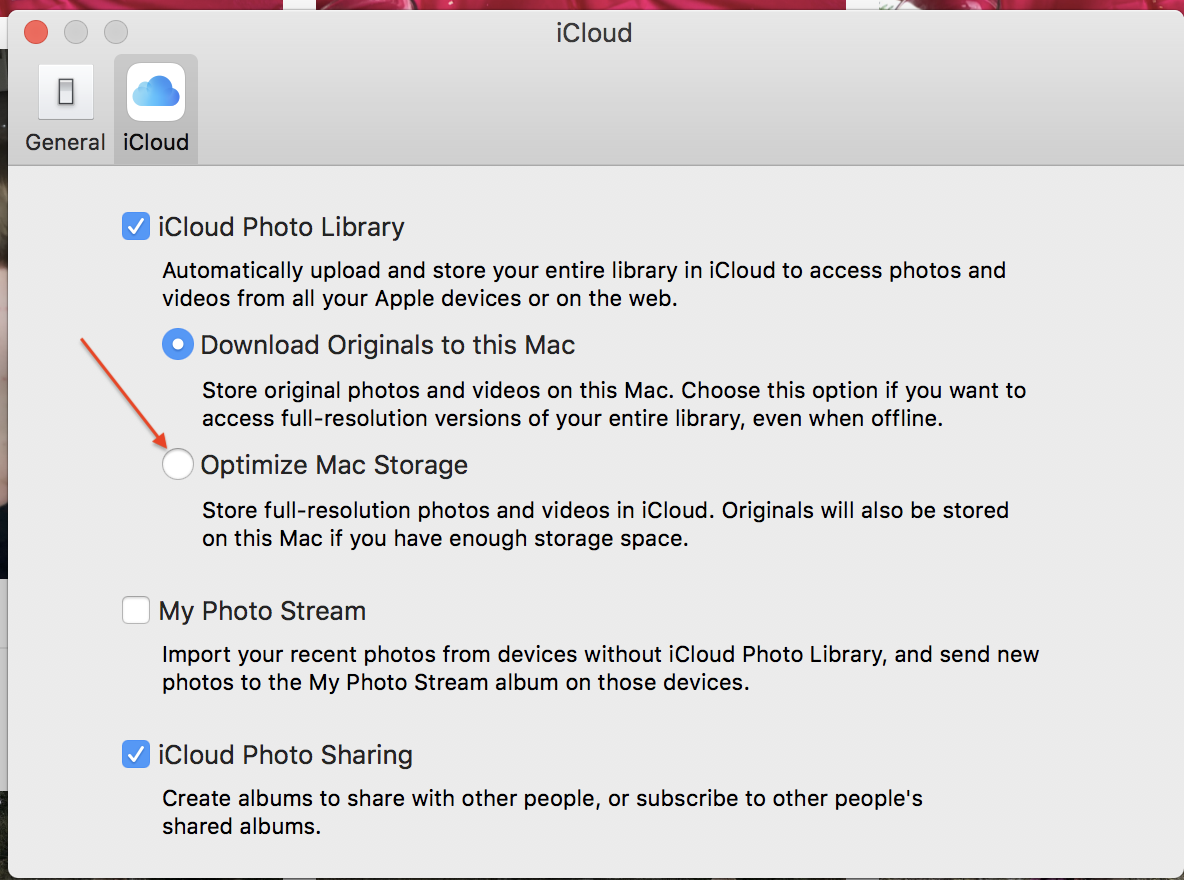This screenshot has width=1184, height=880.
Task: Select Download Originals to this Mac
Action: pos(177,344)
